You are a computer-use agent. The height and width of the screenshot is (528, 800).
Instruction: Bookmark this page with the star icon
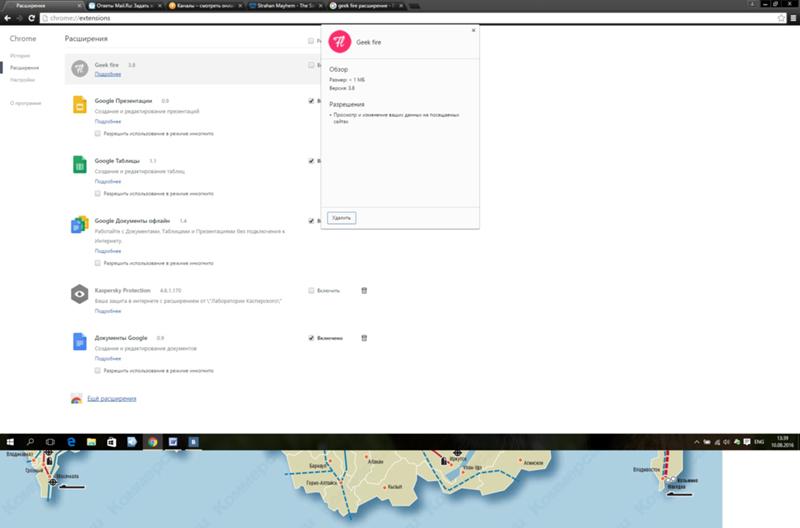coord(781,18)
